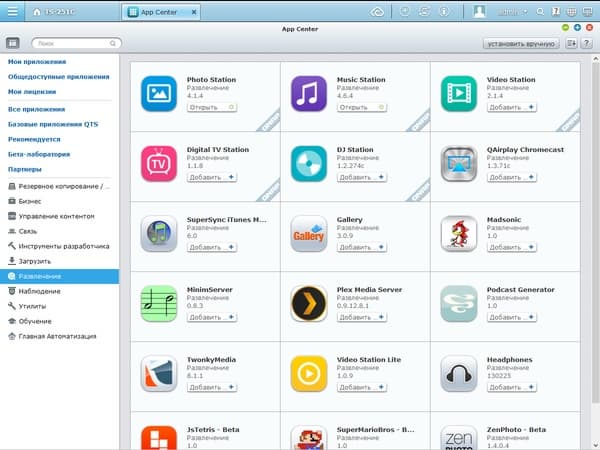Add Video Station with Добавить button
The height and width of the screenshot is (450, 600).
click(512, 108)
